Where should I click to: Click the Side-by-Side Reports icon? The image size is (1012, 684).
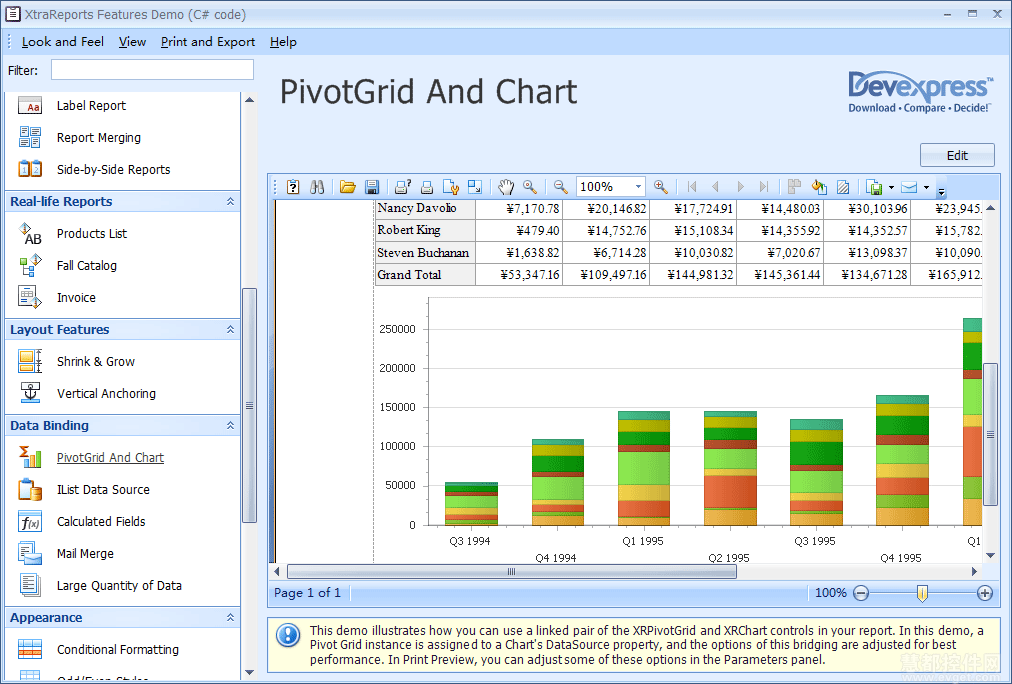(x=30, y=169)
